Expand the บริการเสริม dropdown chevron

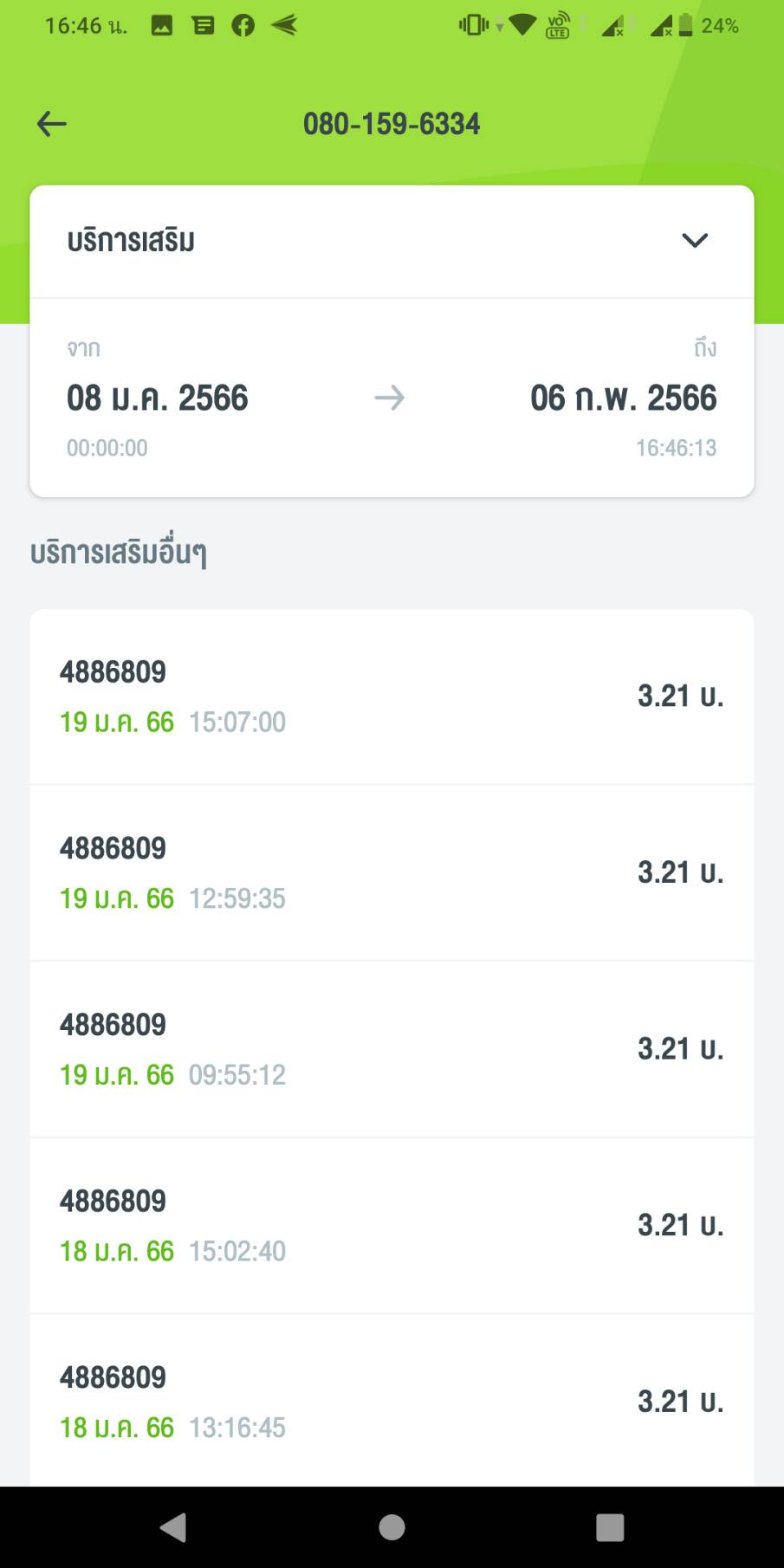pyautogui.click(x=695, y=240)
